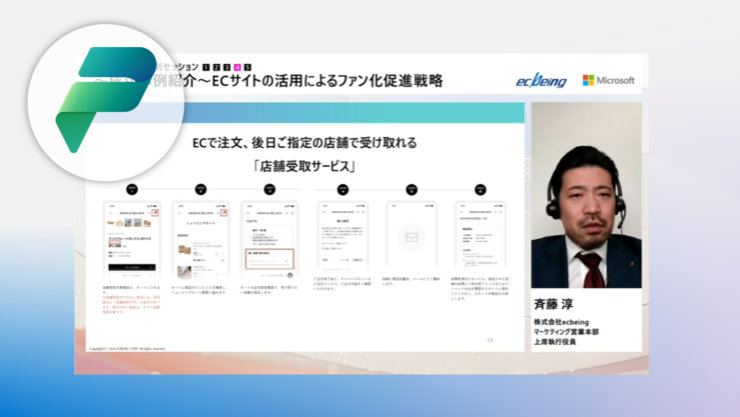Click the Power Pages logo in the circle

pyautogui.click(x=106, y=99)
